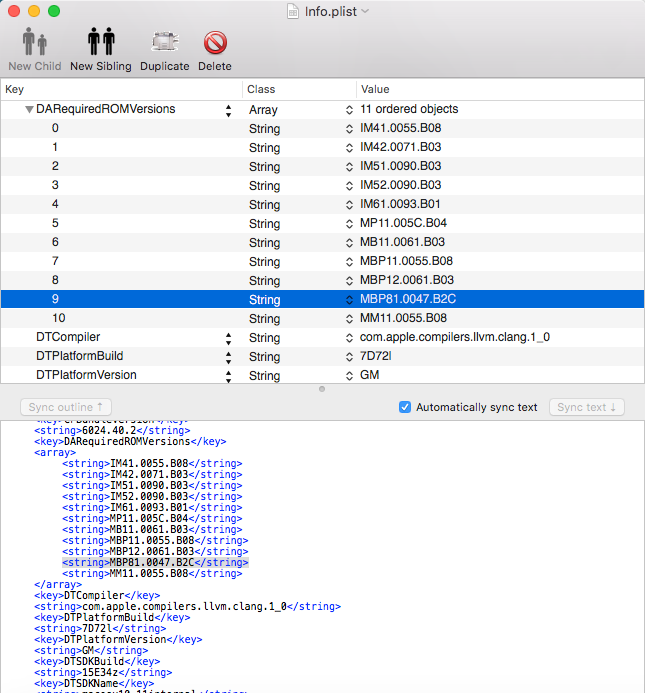The width and height of the screenshot is (645, 693).
Task: Select the DTPlatformVersion key row
Action: point(86,375)
